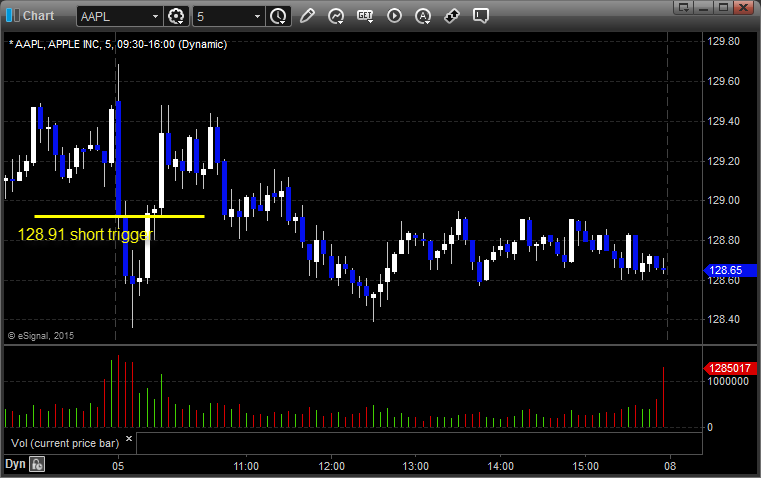The width and height of the screenshot is (761, 478).
Task: Click the Dyn label at bottom left
Action: point(15,464)
